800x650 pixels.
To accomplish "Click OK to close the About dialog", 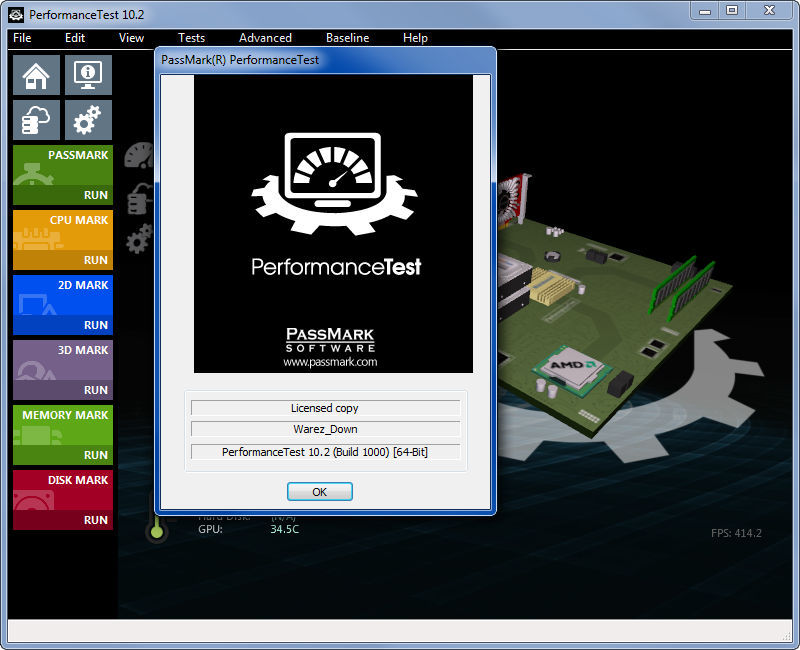I will pos(319,492).
